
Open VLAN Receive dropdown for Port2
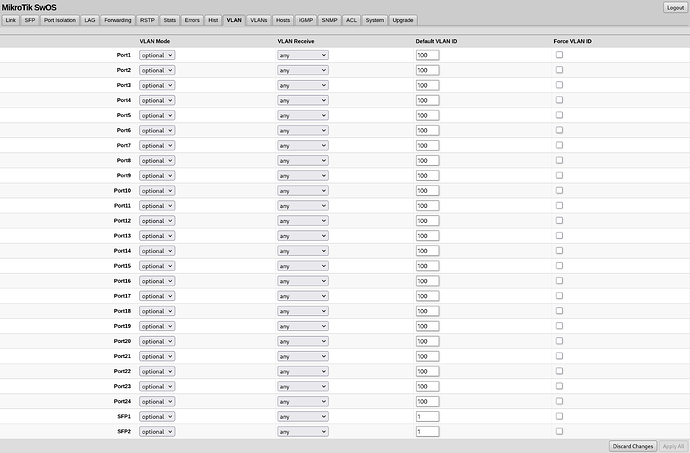[x=303, y=70]
